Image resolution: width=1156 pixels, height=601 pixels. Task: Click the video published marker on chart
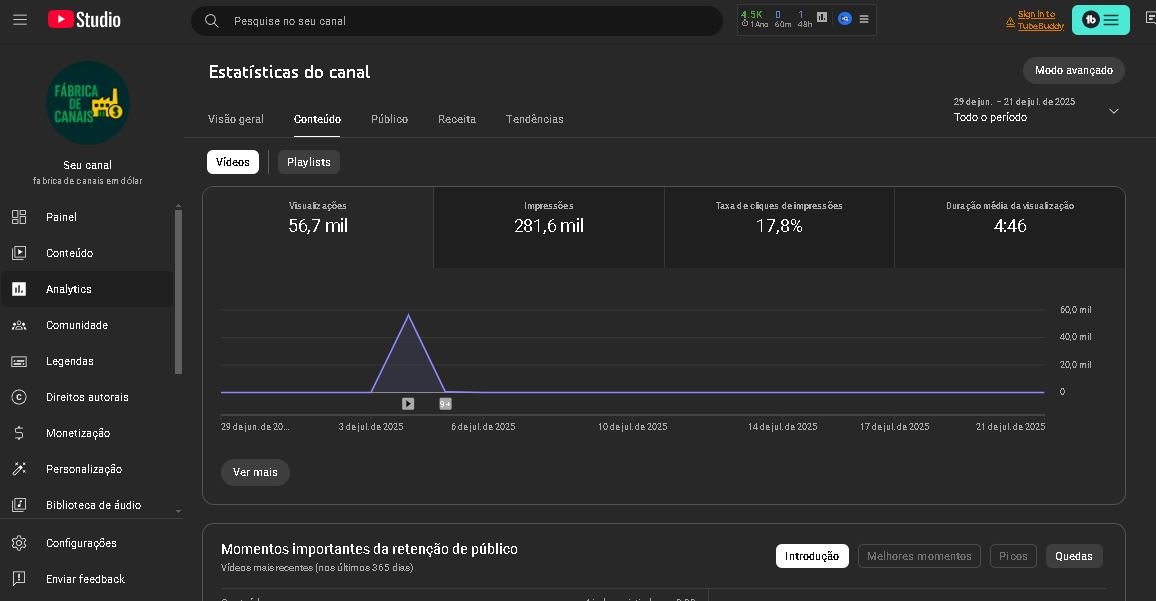pyautogui.click(x=408, y=403)
